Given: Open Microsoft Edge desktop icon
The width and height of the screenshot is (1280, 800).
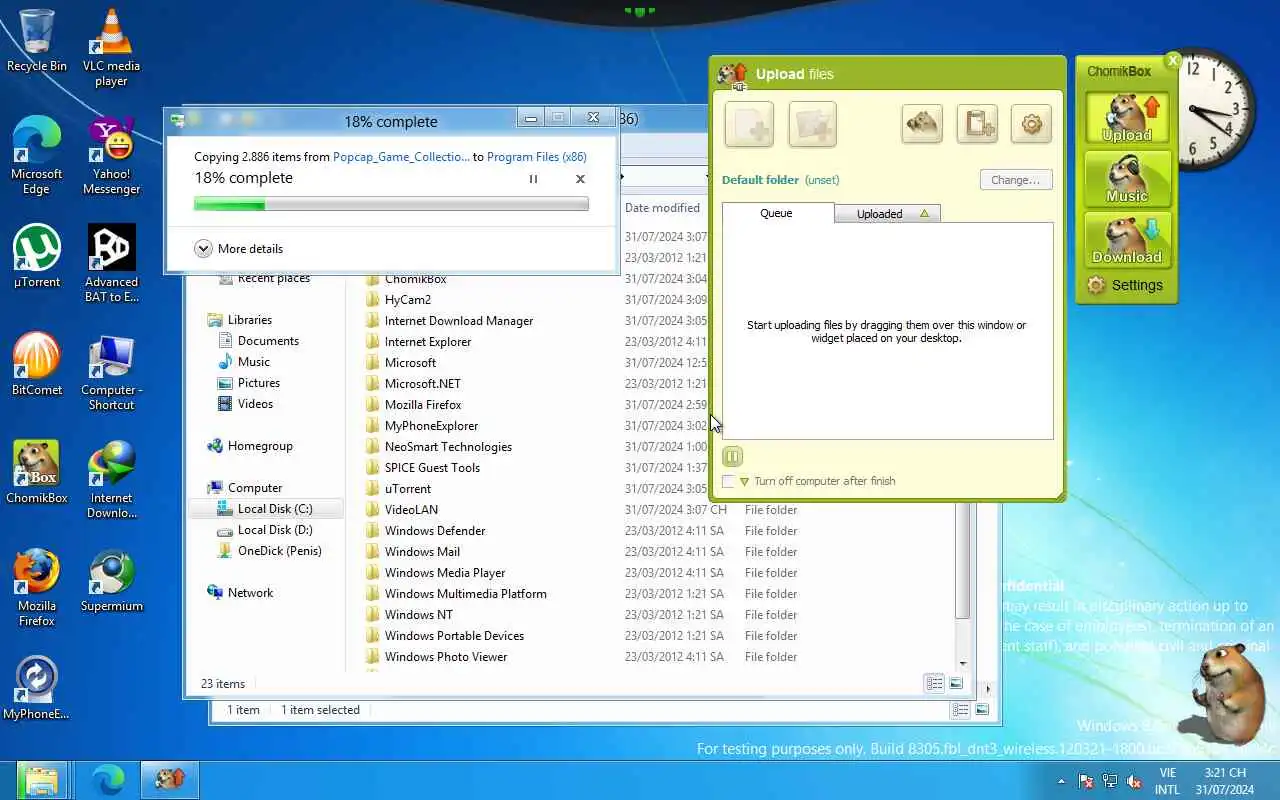Looking at the screenshot, I should point(37,157).
